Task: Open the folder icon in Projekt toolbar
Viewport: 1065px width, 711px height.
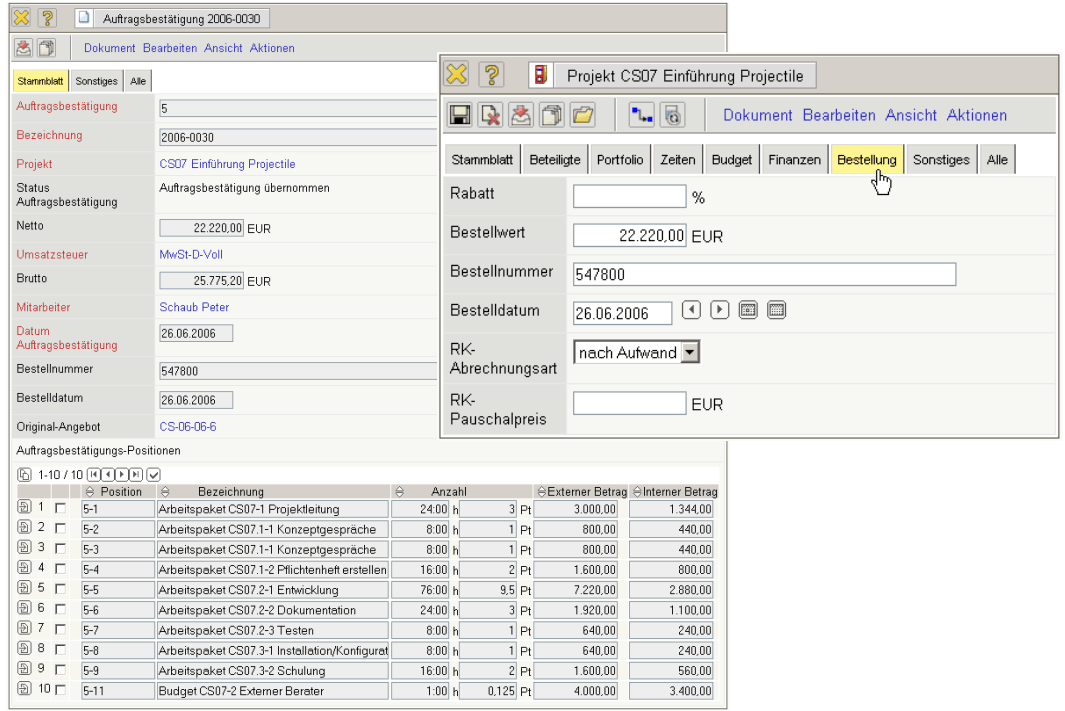Action: pos(583,115)
